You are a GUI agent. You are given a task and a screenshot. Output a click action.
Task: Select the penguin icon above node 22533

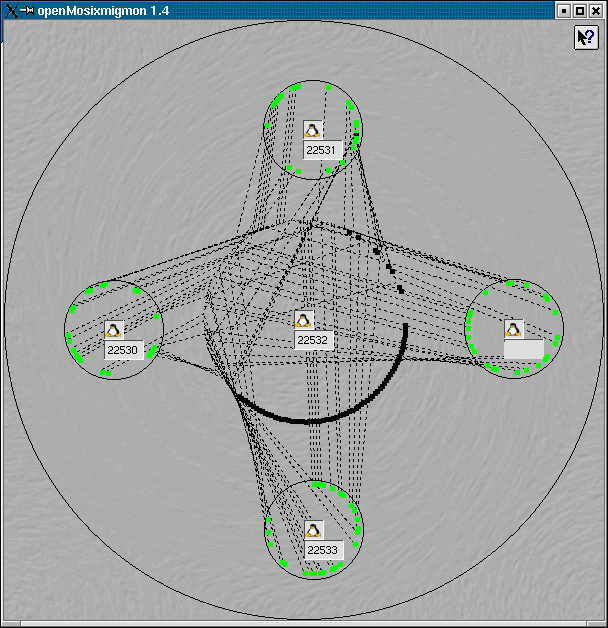click(313, 530)
